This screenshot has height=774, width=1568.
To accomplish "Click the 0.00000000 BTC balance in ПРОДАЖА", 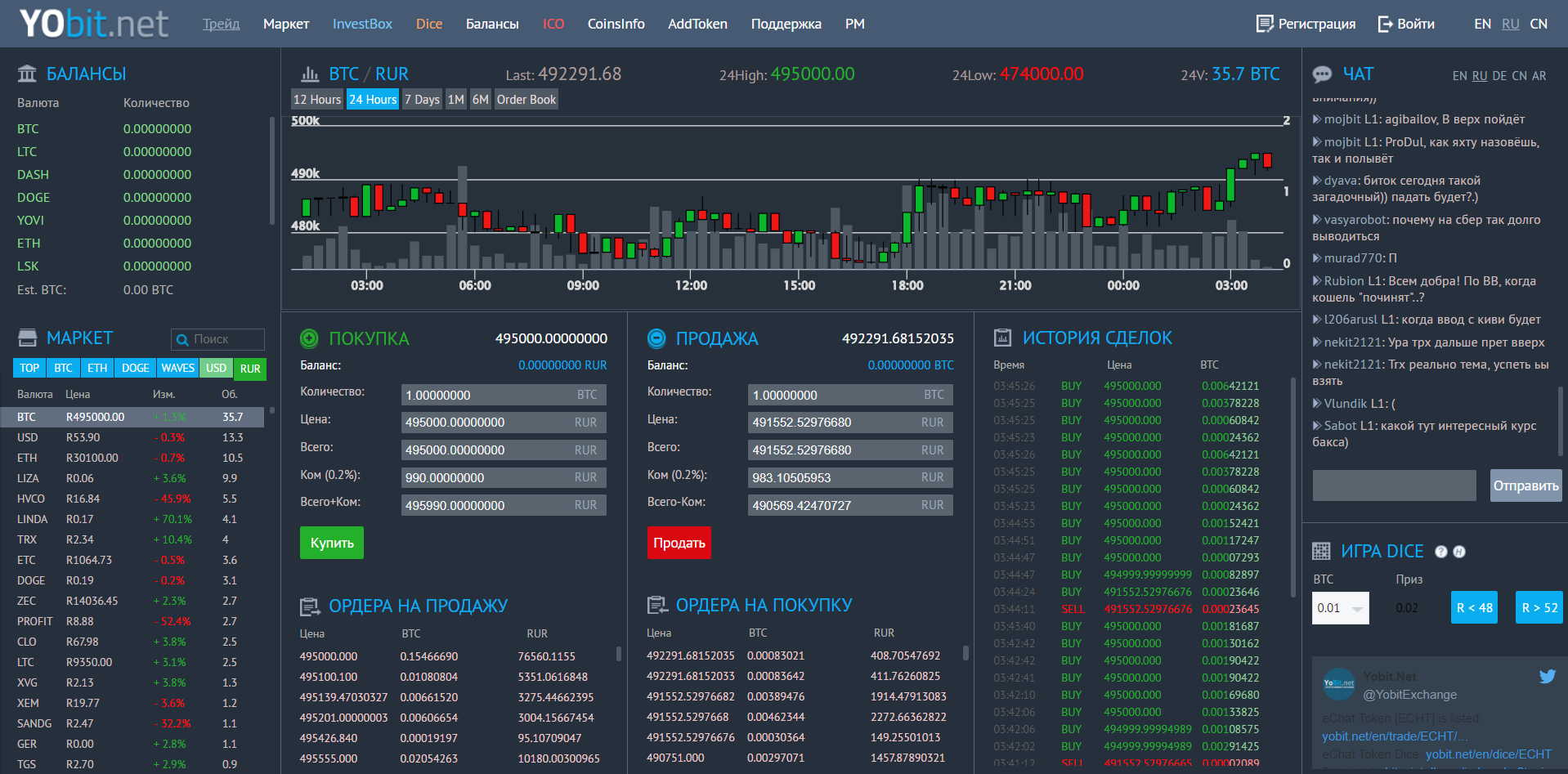I will click(x=911, y=365).
